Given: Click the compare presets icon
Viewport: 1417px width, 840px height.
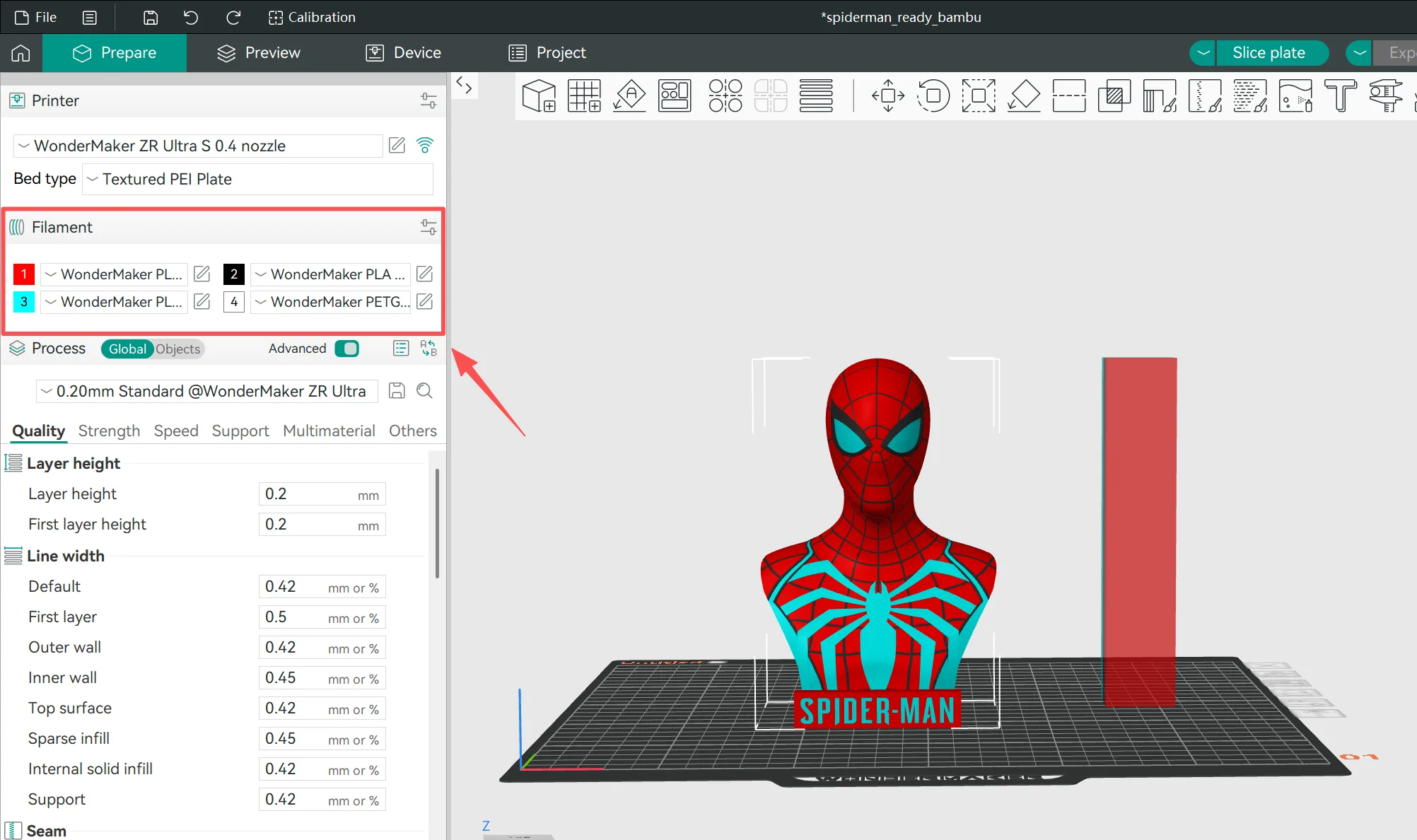Looking at the screenshot, I should pyautogui.click(x=428, y=348).
